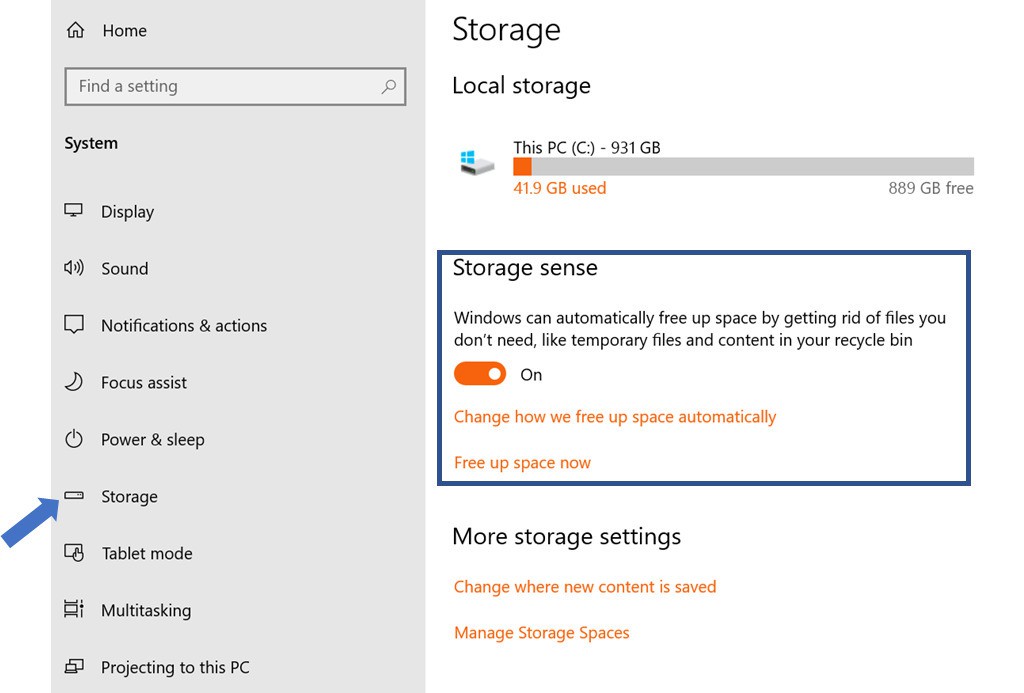
Task: Go to Tablet mode settings
Action: click(x=147, y=553)
